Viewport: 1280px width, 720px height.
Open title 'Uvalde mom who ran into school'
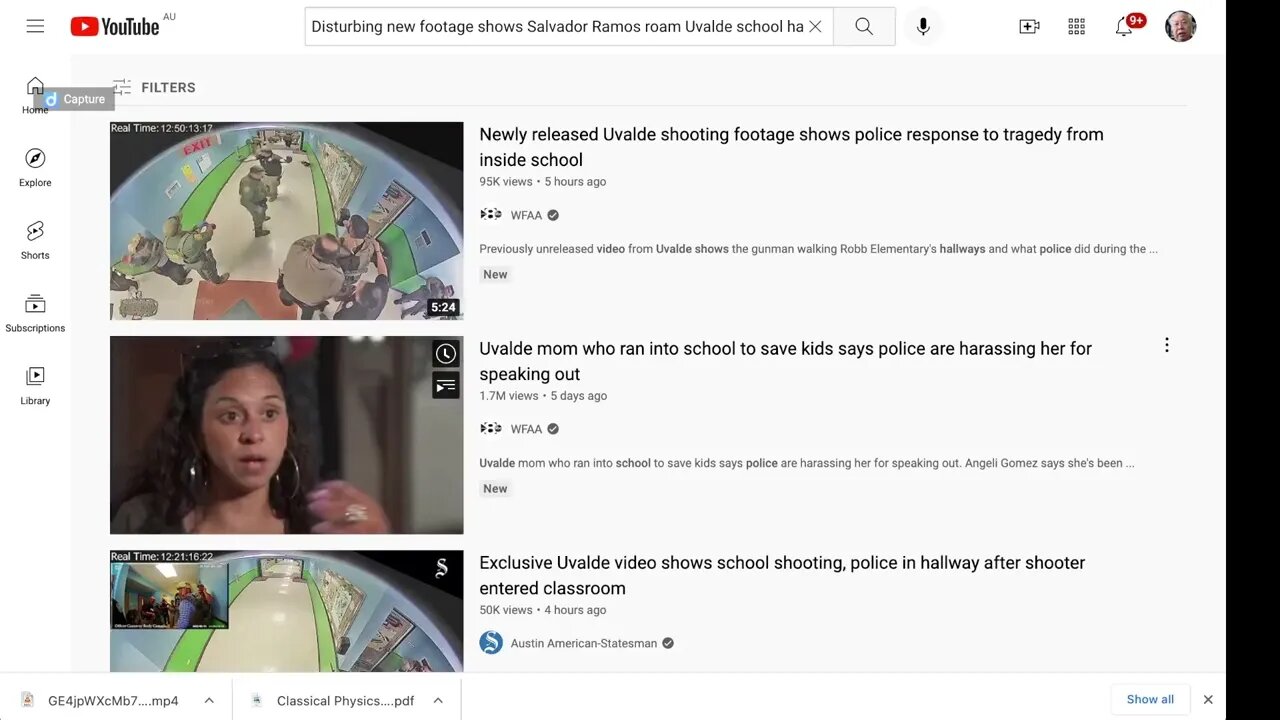pos(785,361)
